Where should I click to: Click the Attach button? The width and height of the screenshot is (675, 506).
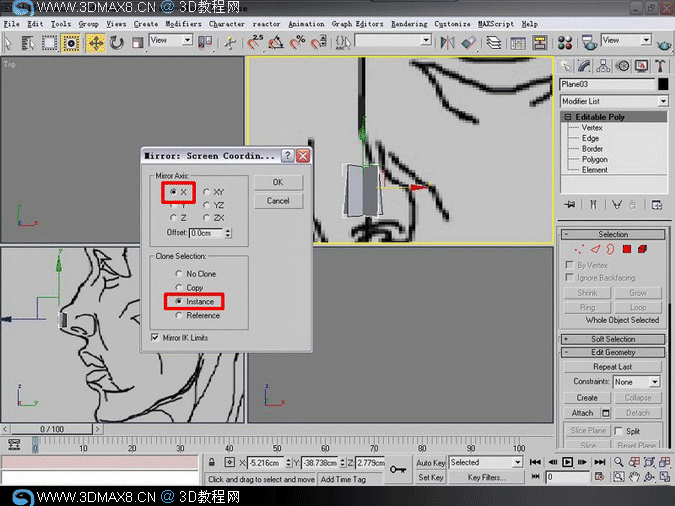coord(582,413)
